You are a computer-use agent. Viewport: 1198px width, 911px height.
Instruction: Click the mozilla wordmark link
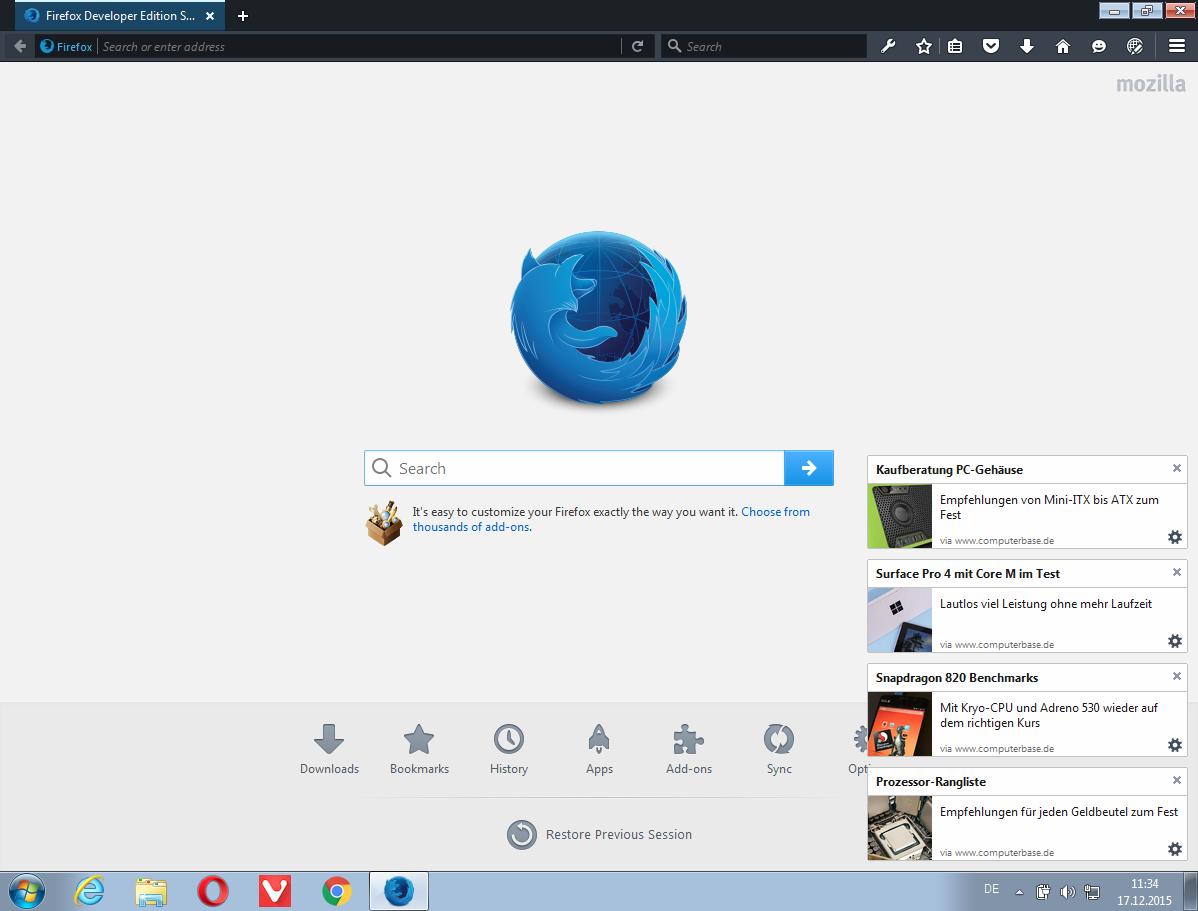pyautogui.click(x=1151, y=83)
